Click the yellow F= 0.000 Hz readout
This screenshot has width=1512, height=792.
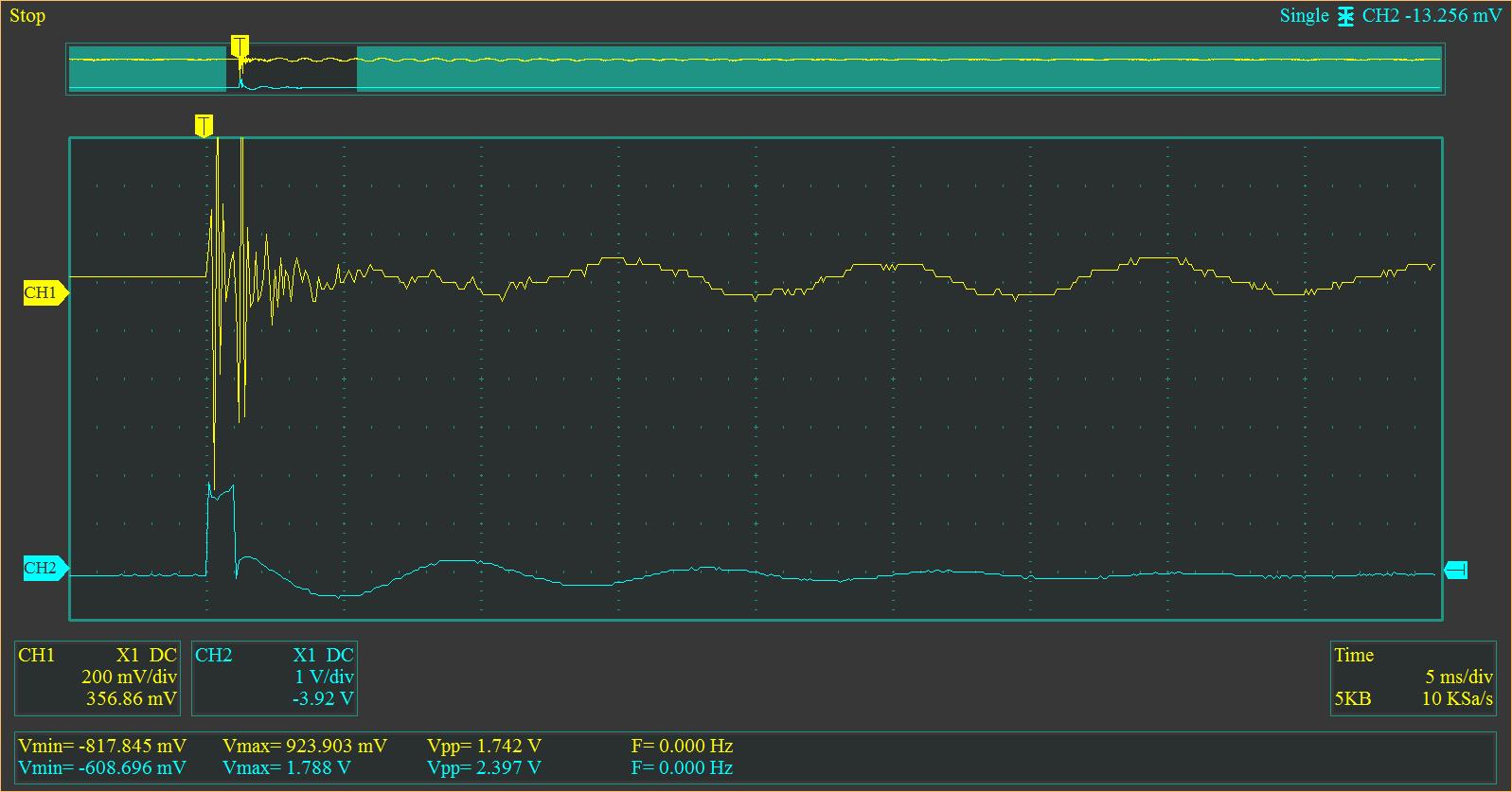(682, 746)
